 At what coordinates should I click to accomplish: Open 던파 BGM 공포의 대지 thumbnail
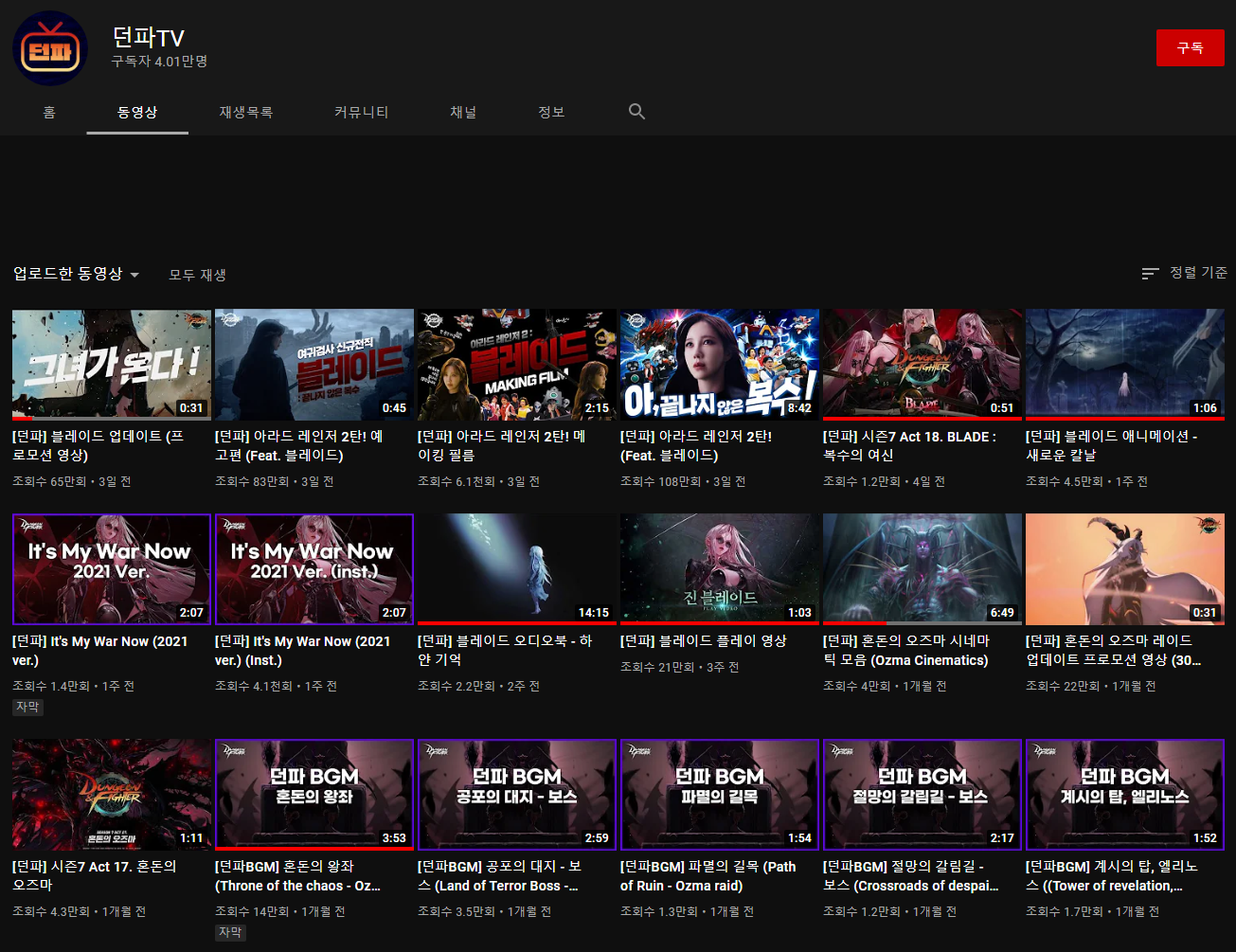pos(517,795)
